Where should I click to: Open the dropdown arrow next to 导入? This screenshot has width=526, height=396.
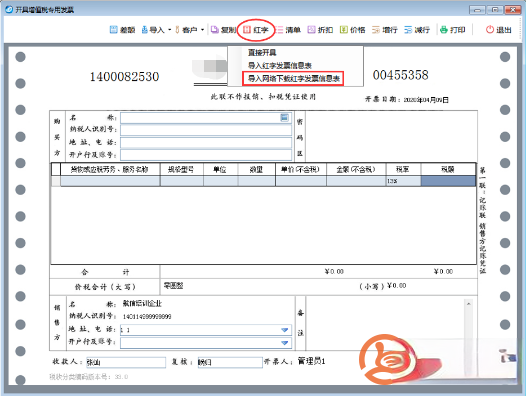169,30
